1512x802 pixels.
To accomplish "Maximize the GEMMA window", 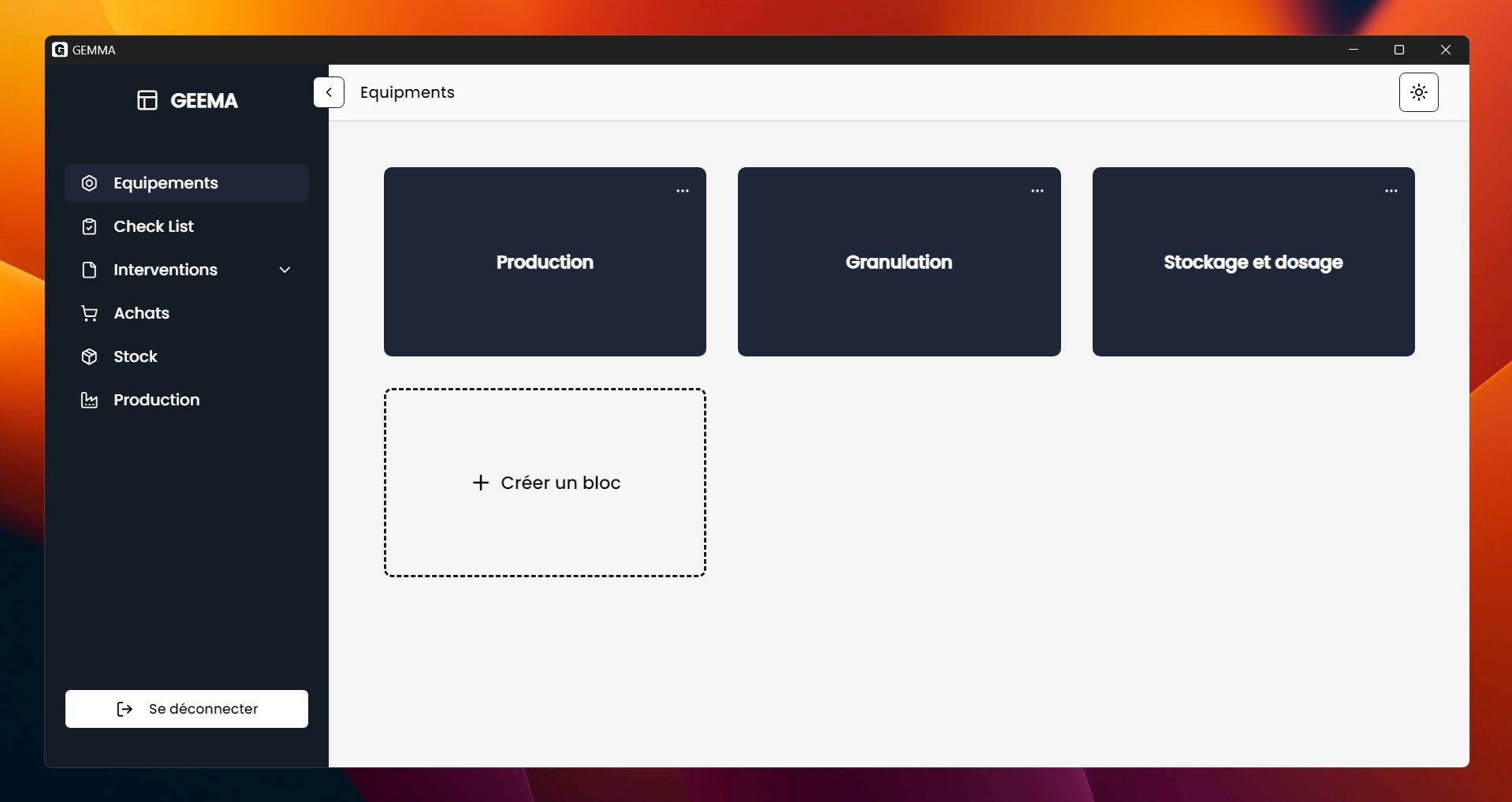I will [1399, 50].
